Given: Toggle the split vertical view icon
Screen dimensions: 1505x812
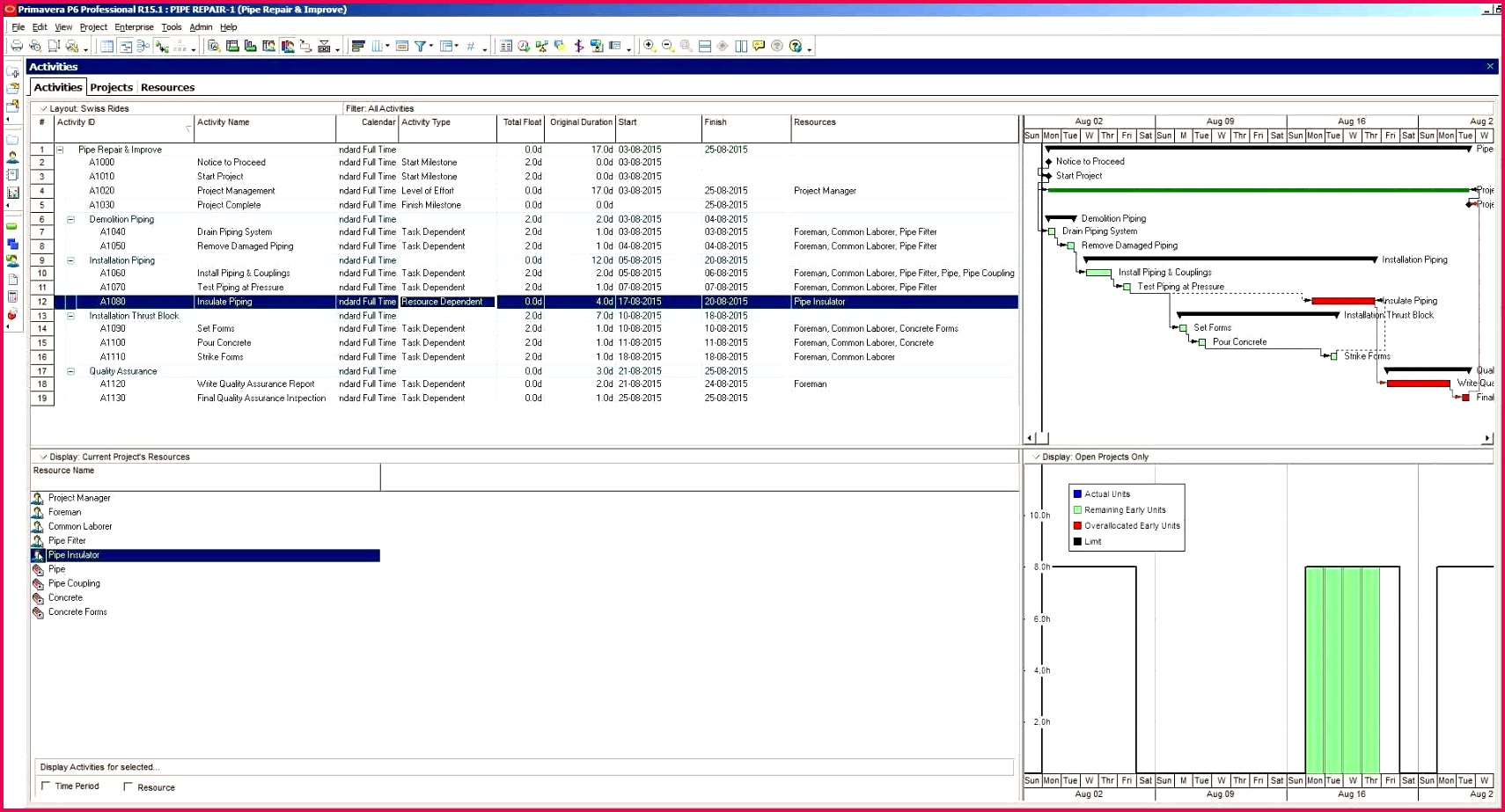Looking at the screenshot, I should point(742,46).
